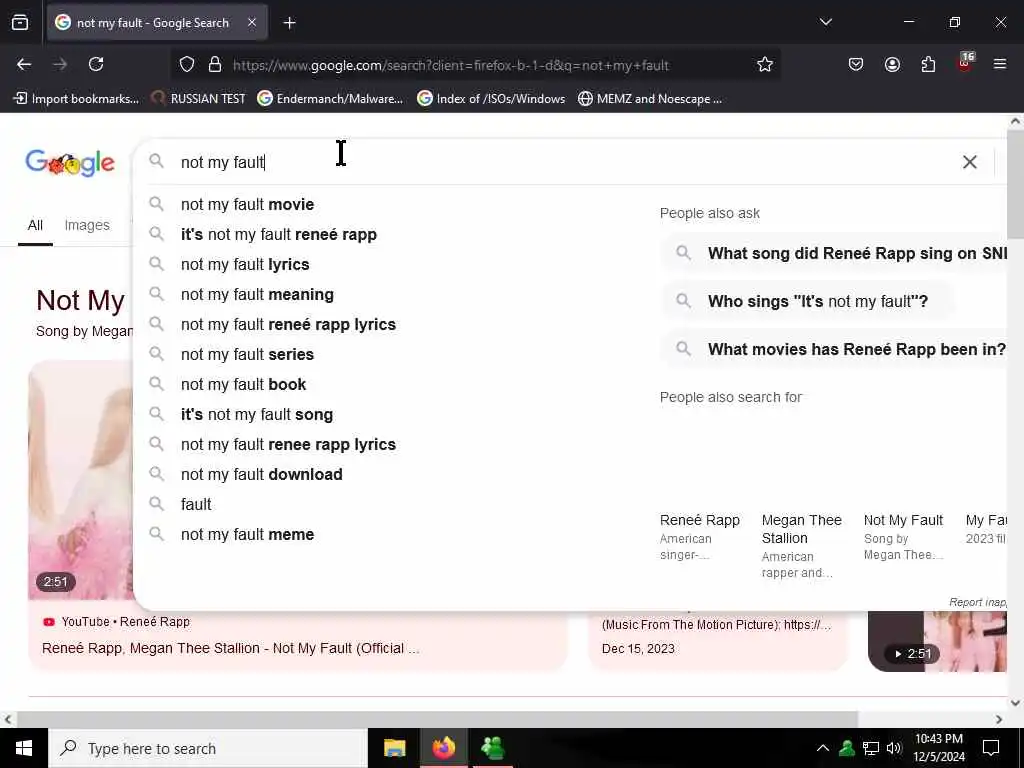1024x768 pixels.
Task: Open the MEMZ and Noescape bookmark
Action: pyautogui.click(x=650, y=99)
